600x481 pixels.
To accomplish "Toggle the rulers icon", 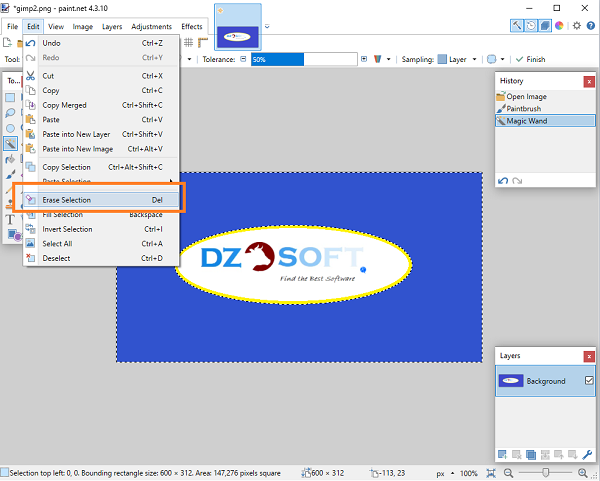I will (x=202, y=42).
